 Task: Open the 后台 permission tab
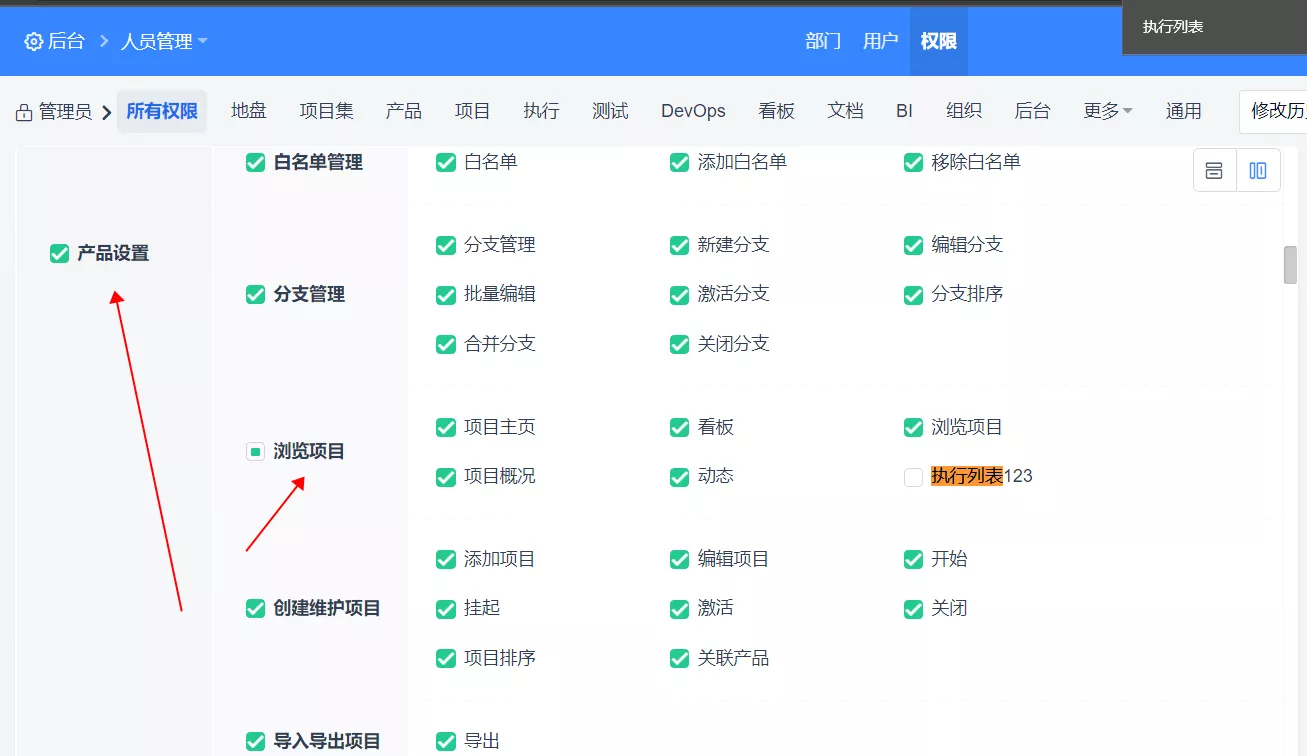pos(1032,111)
